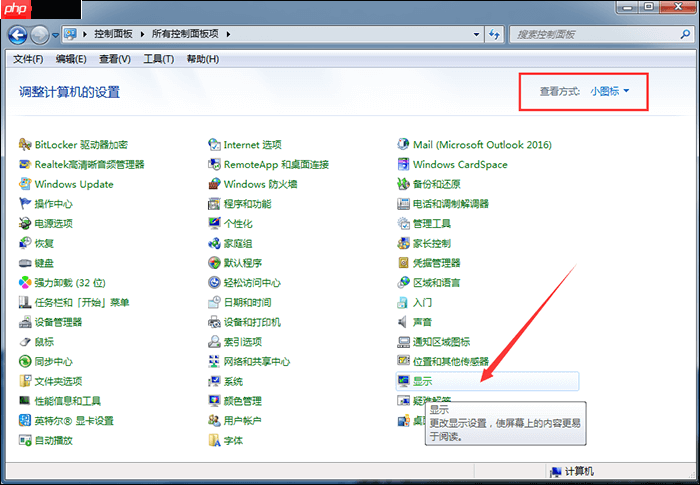Open the RemoteApp 和桌面连接 link
Image resolution: width=700 pixels, height=485 pixels.
click(x=276, y=164)
